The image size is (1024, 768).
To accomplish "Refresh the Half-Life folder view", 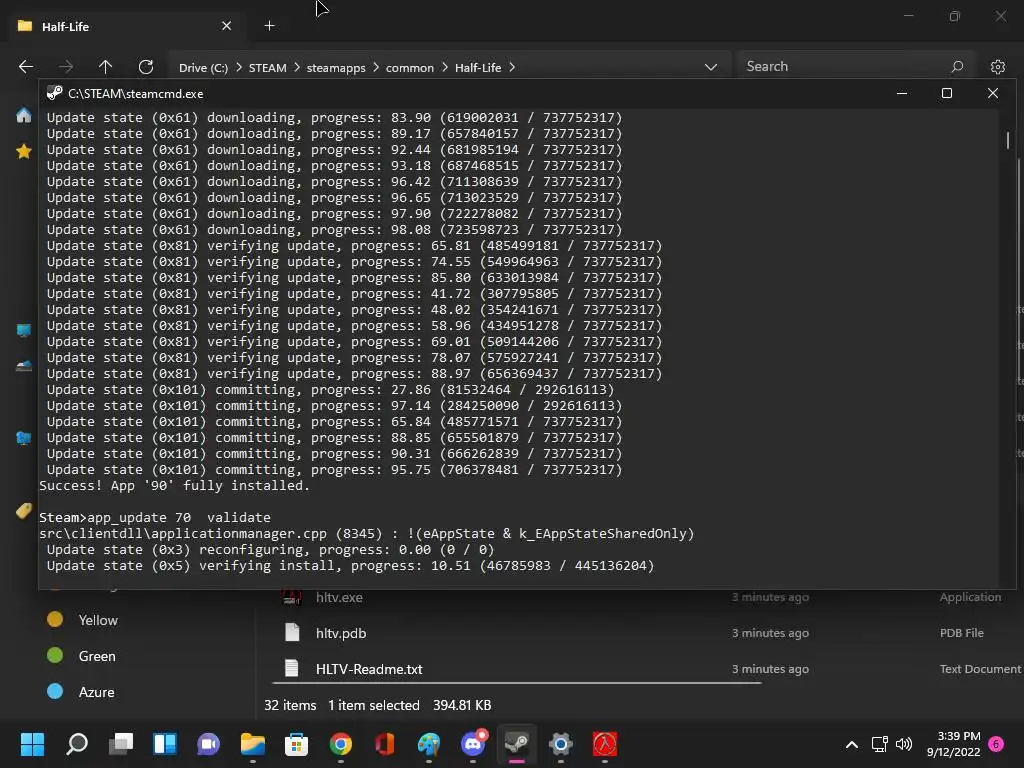I will 146,67.
